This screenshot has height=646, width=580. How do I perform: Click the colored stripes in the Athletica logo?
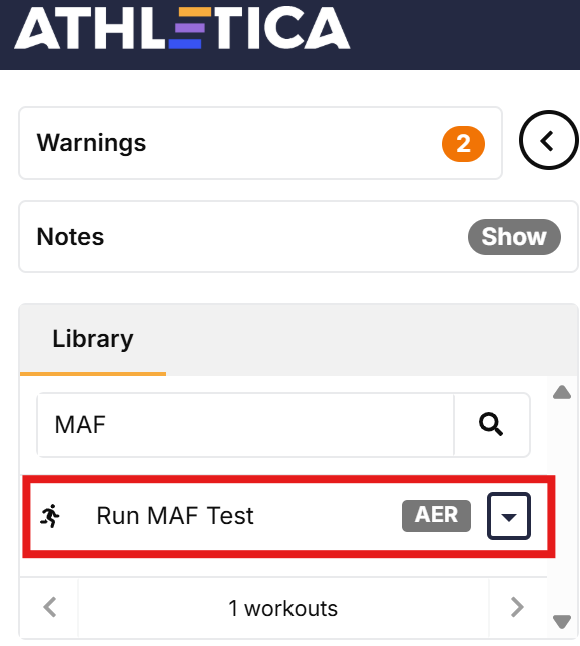click(189, 28)
